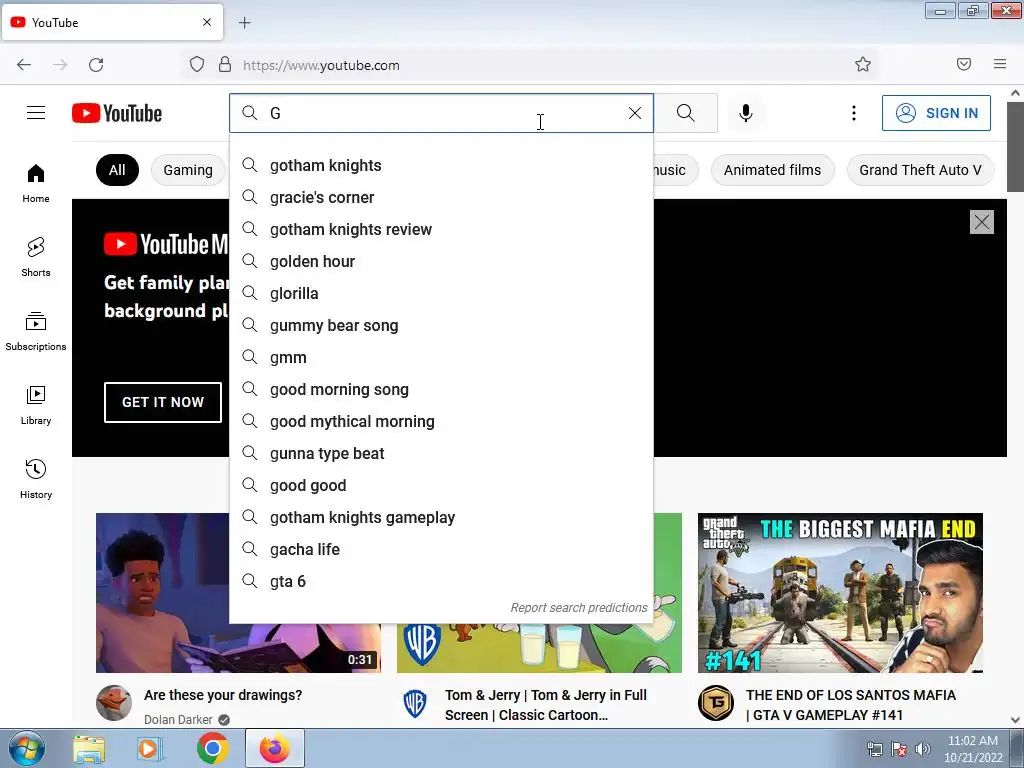Image resolution: width=1024 pixels, height=768 pixels.
Task: Open a new browser tab
Action: click(244, 23)
